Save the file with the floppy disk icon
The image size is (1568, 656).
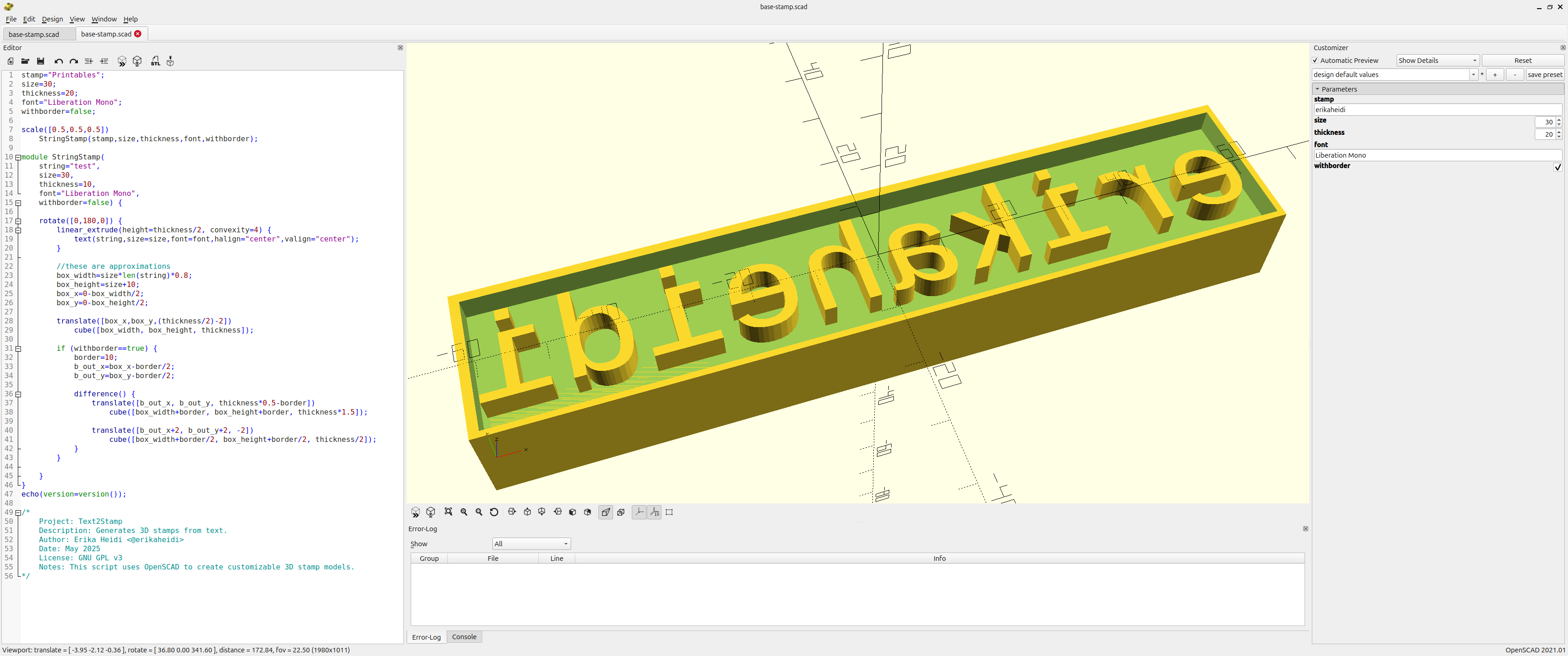41,61
